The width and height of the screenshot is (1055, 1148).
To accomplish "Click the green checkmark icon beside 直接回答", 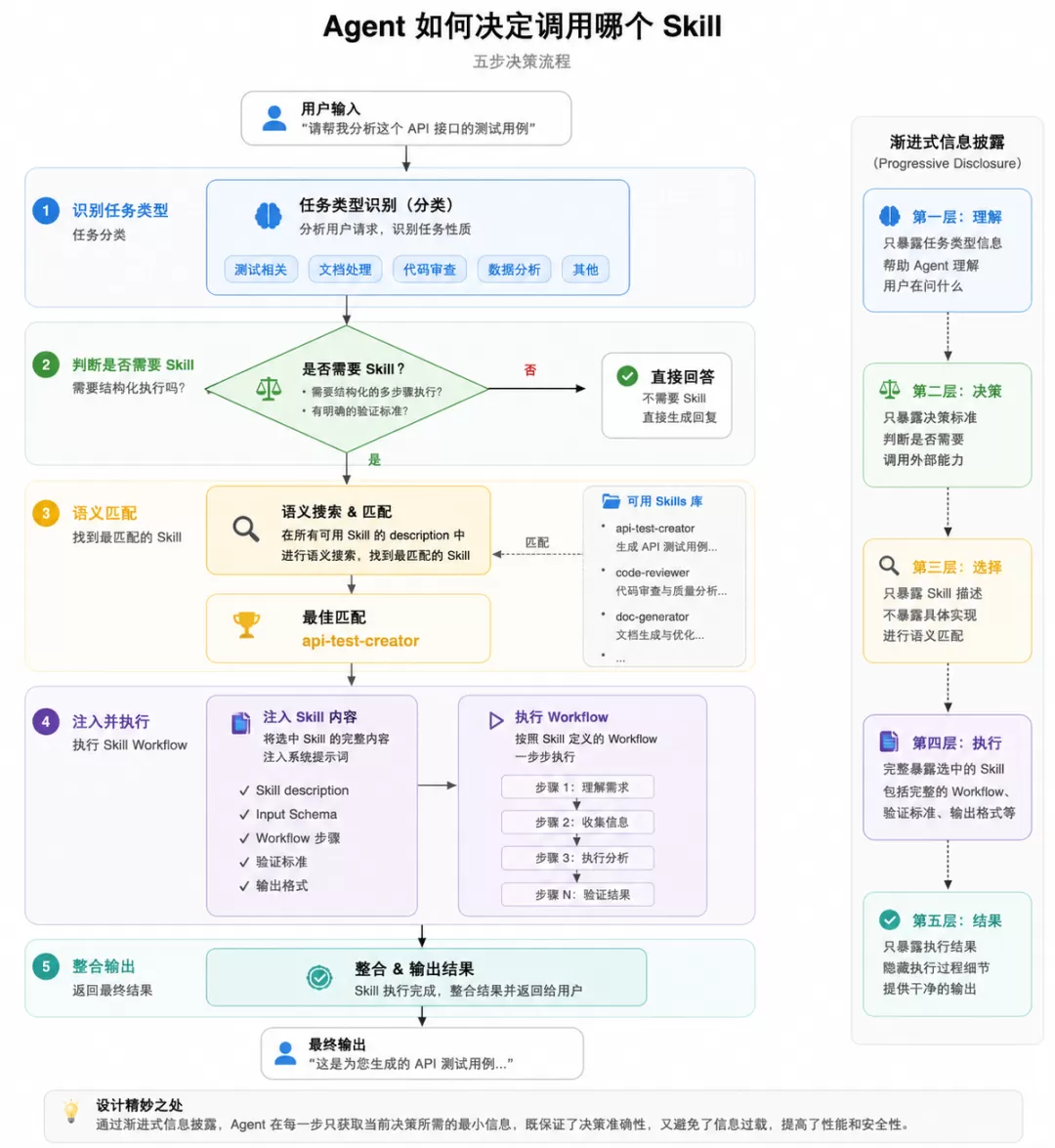I will point(627,375).
